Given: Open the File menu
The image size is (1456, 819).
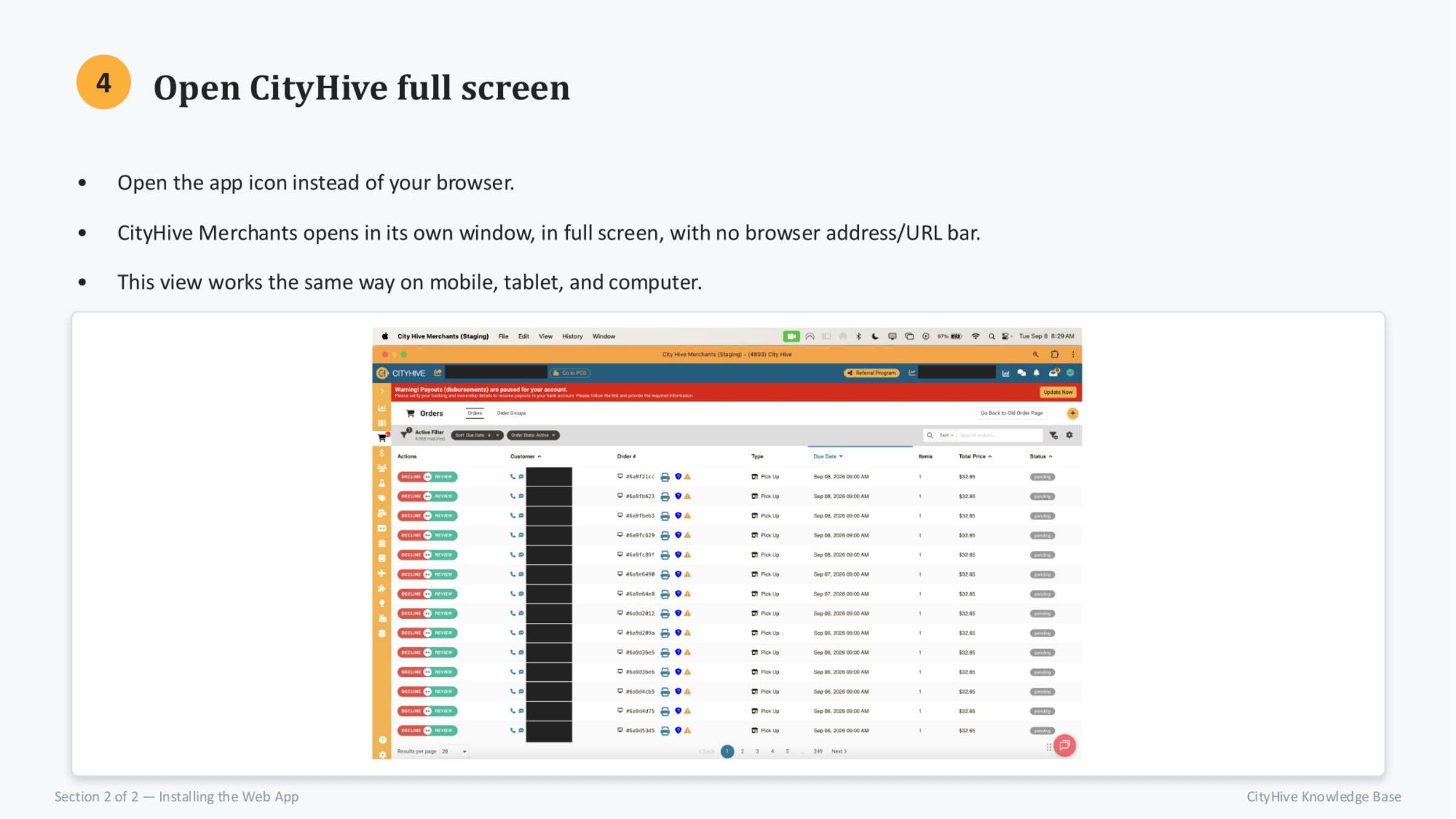Looking at the screenshot, I should pyautogui.click(x=504, y=336).
